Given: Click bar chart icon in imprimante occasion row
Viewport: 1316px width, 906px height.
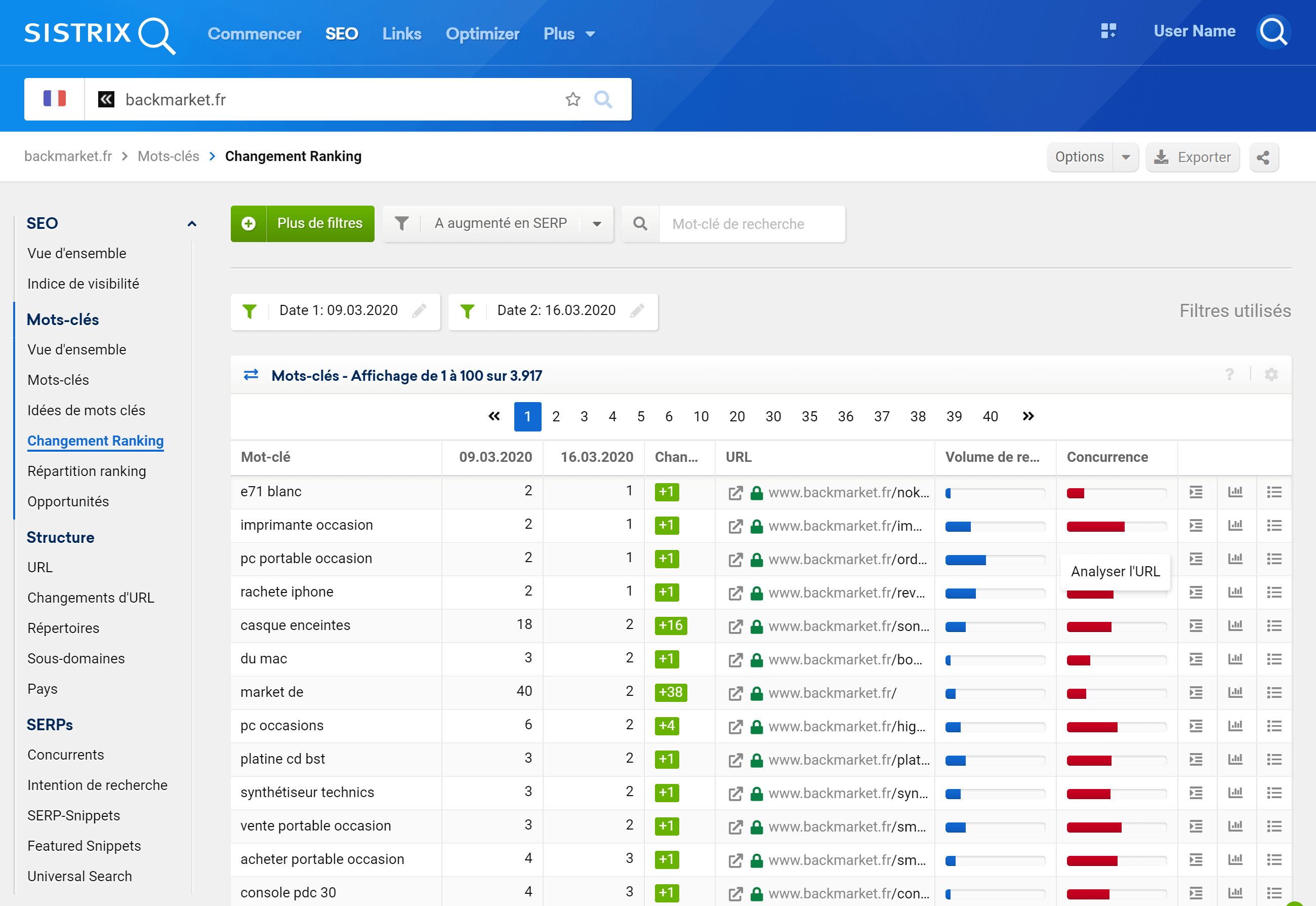Looking at the screenshot, I should [1235, 526].
